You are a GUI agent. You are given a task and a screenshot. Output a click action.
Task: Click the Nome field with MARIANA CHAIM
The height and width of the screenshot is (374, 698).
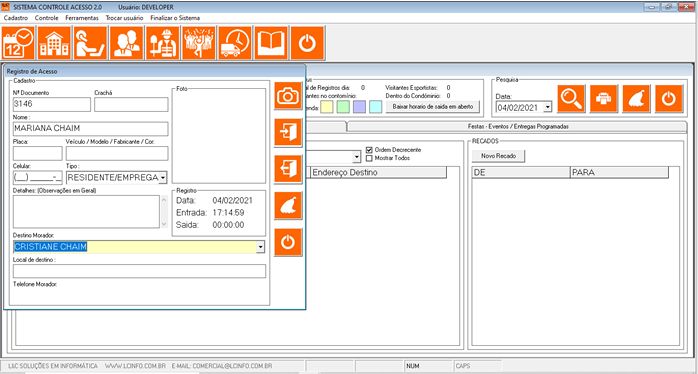click(91, 129)
